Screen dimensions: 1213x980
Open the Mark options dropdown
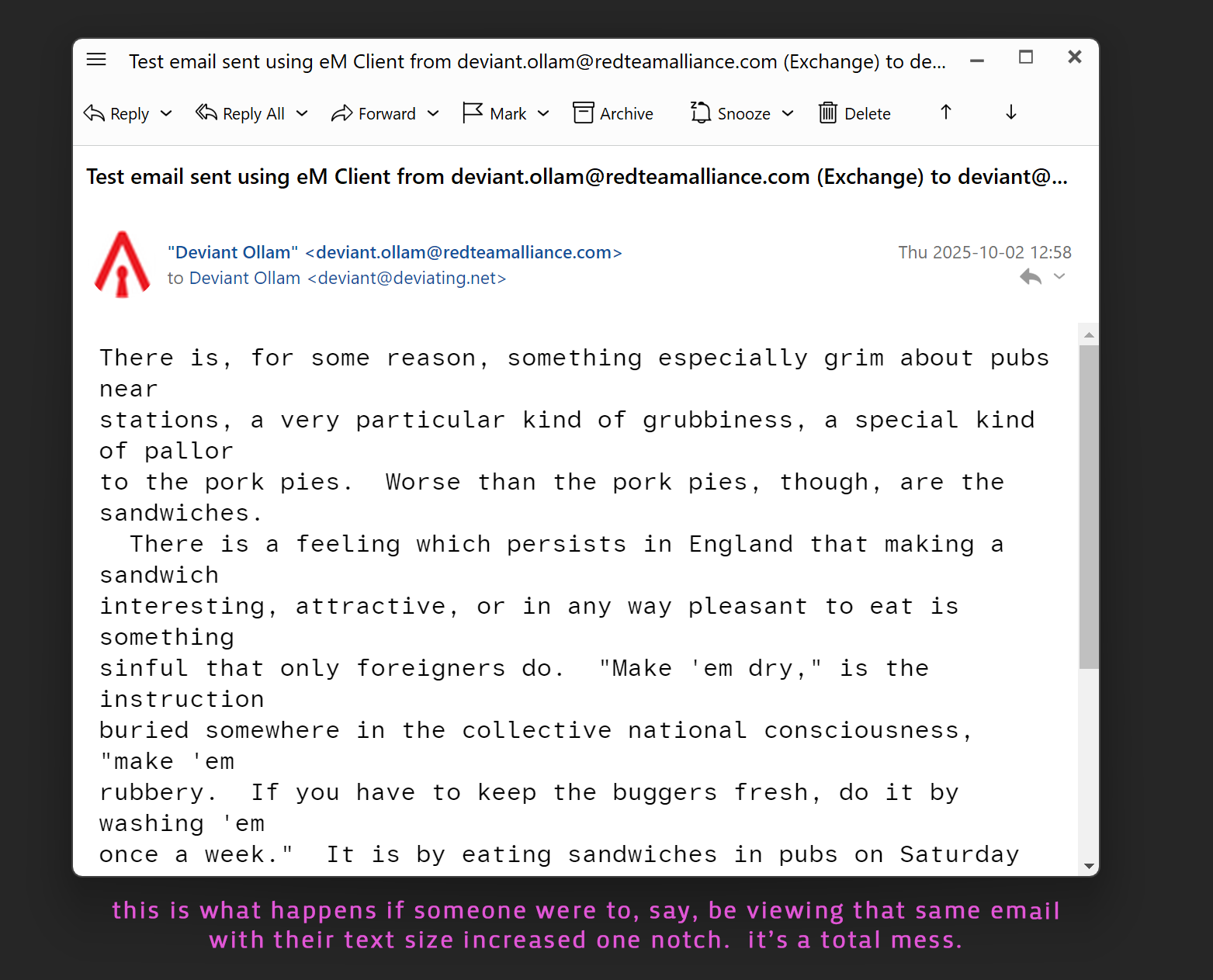(x=543, y=113)
